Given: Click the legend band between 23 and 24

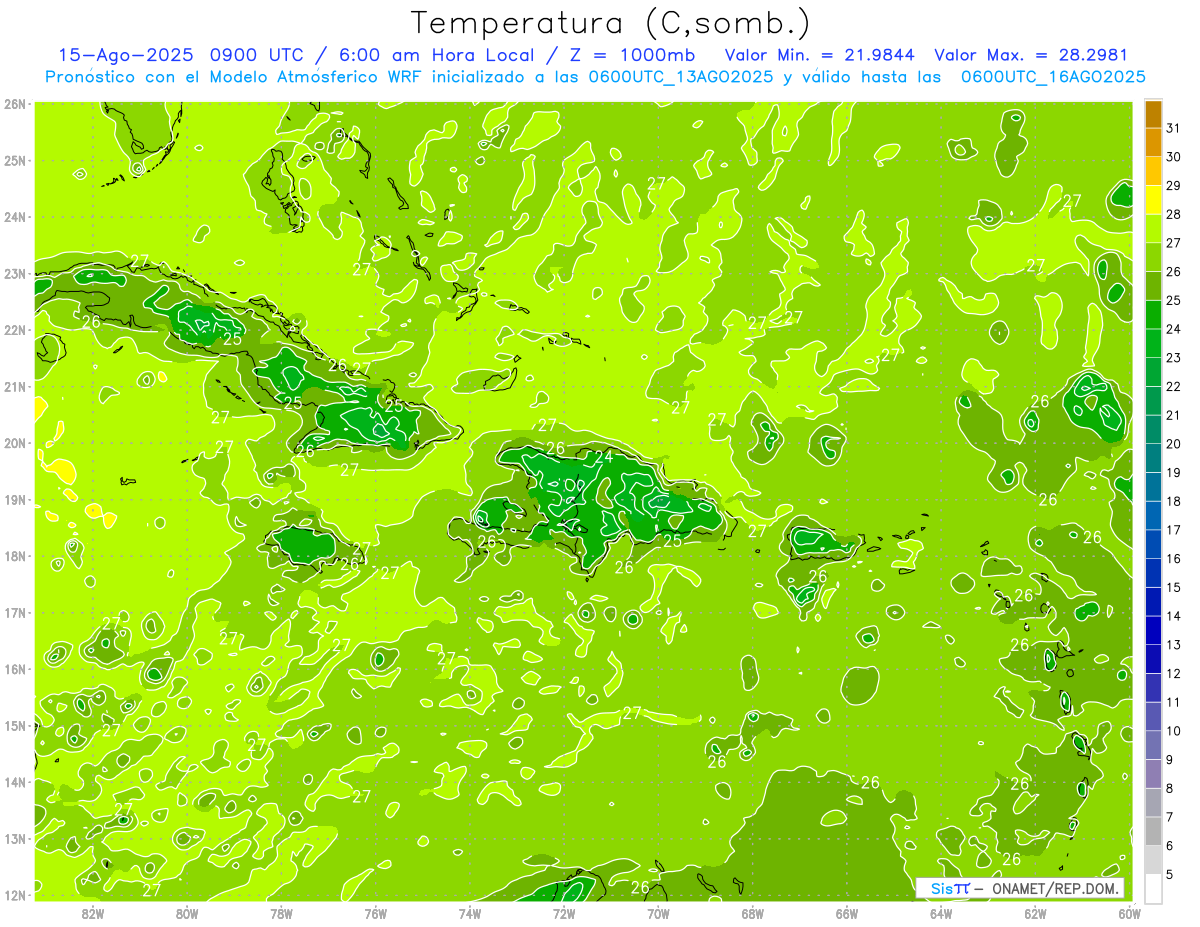Looking at the screenshot, I should pos(1153,343).
